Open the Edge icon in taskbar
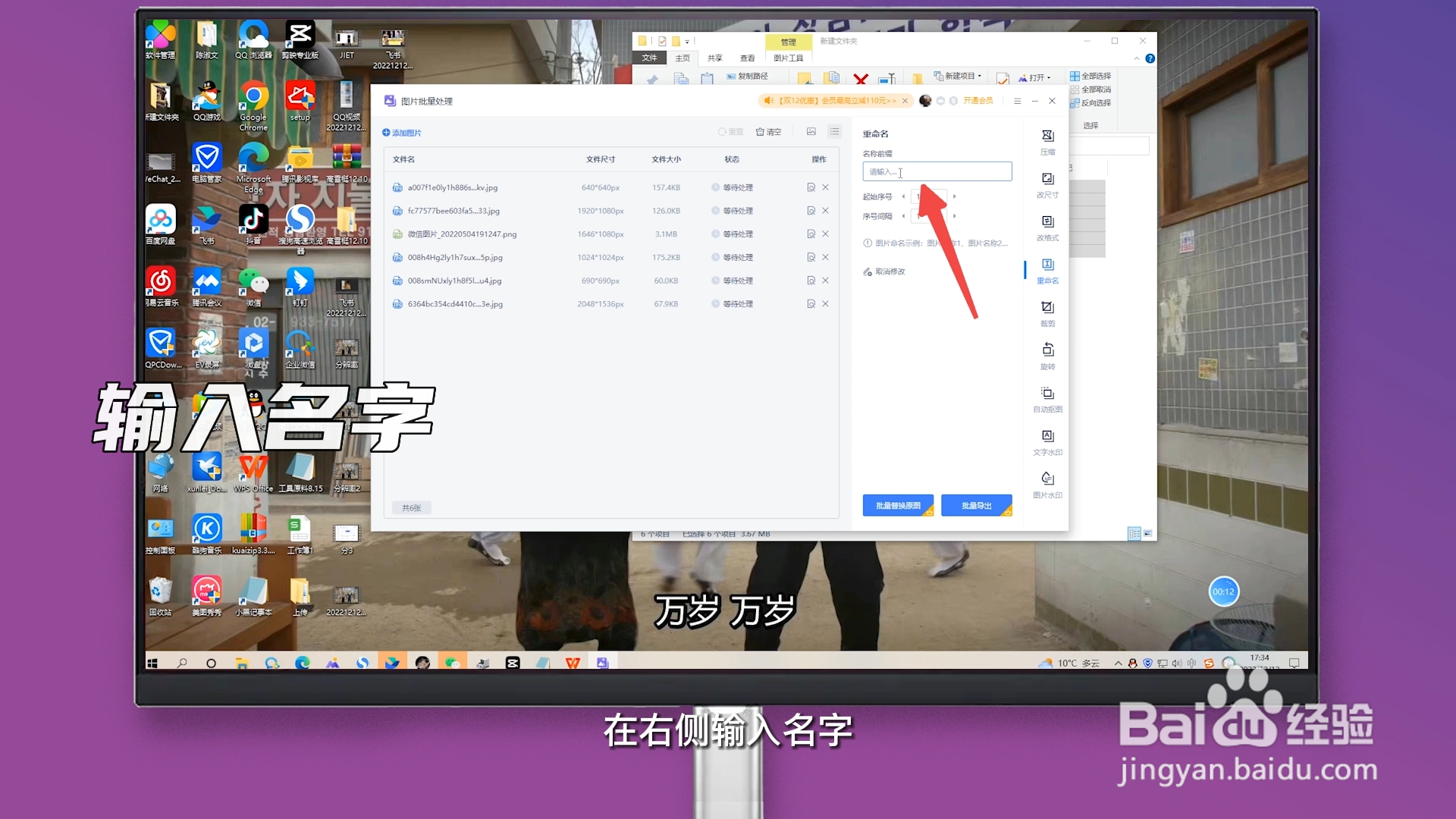This screenshot has height=819, width=1456. click(x=302, y=663)
